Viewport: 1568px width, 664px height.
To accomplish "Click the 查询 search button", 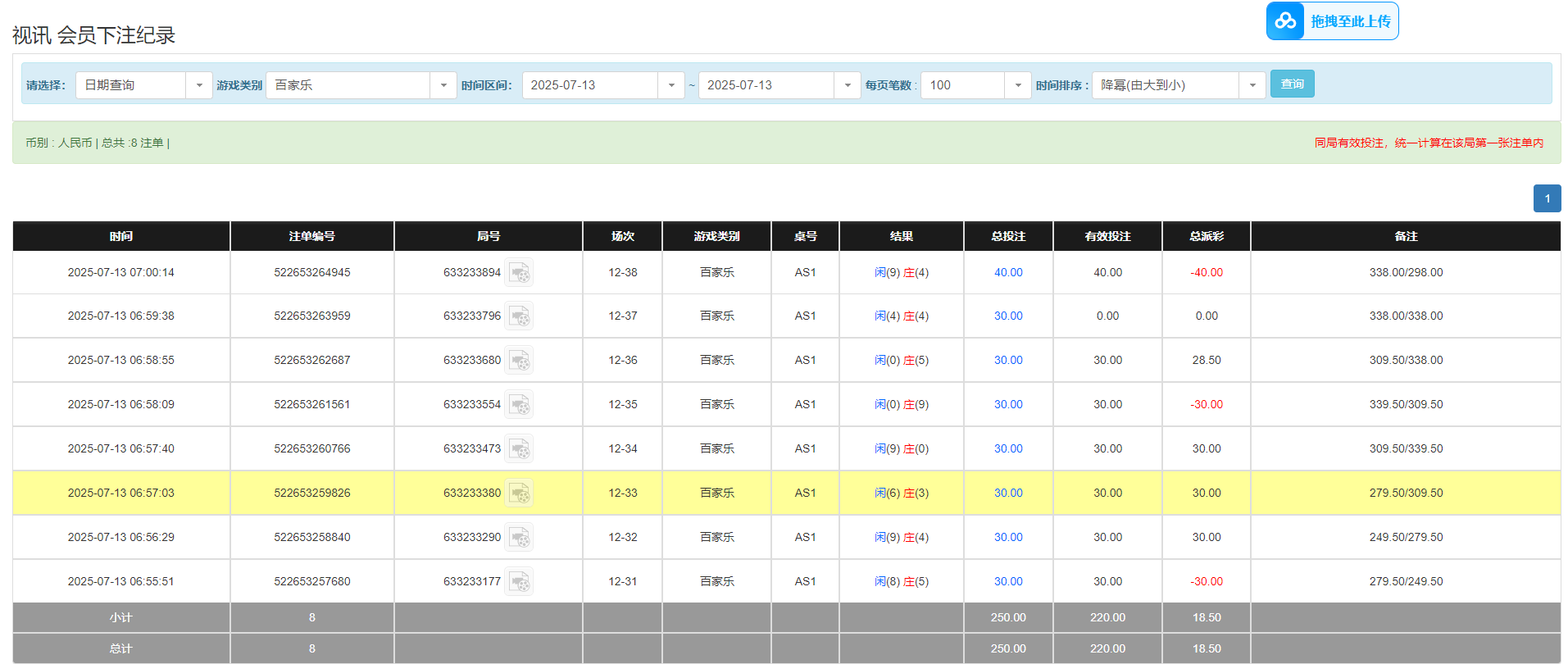I will [1292, 84].
